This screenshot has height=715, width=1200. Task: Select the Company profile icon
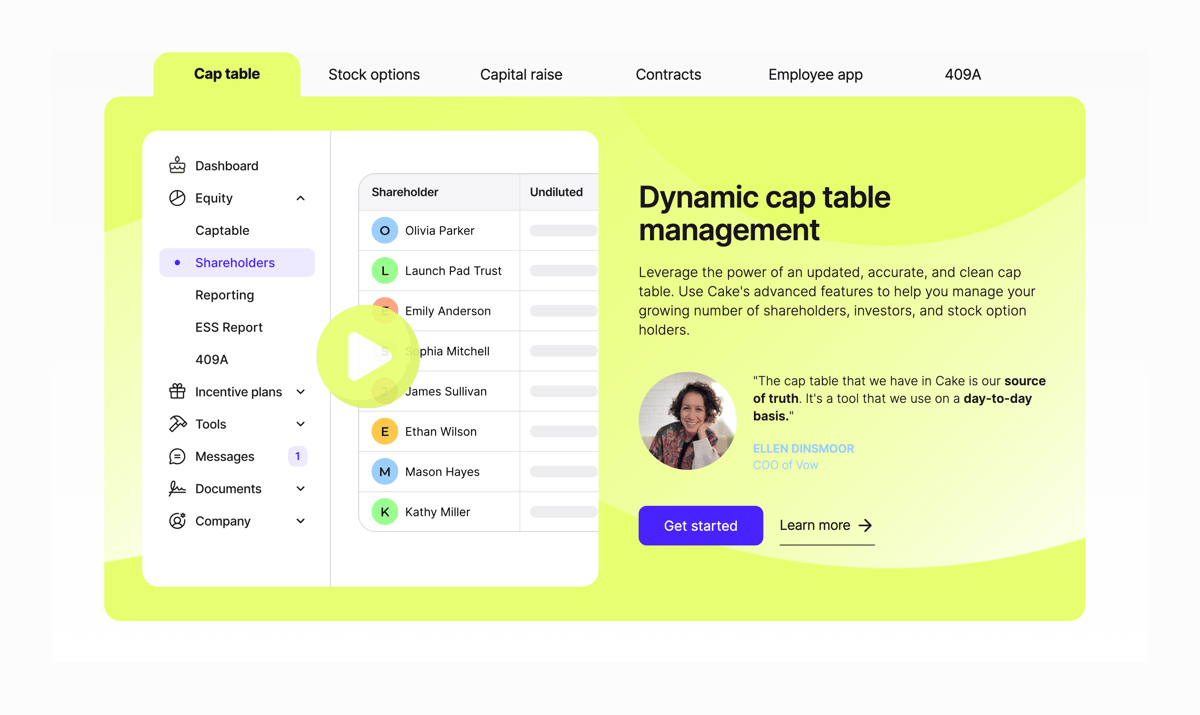[178, 520]
